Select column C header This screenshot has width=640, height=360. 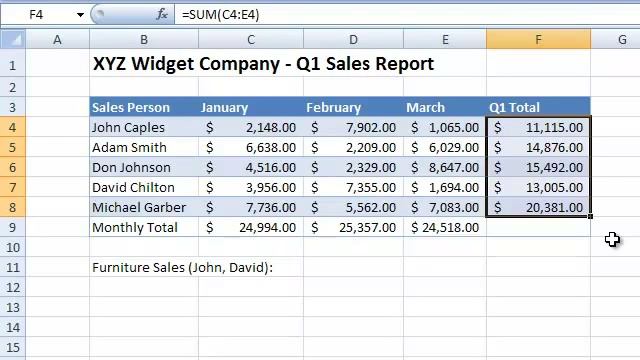[251, 40]
